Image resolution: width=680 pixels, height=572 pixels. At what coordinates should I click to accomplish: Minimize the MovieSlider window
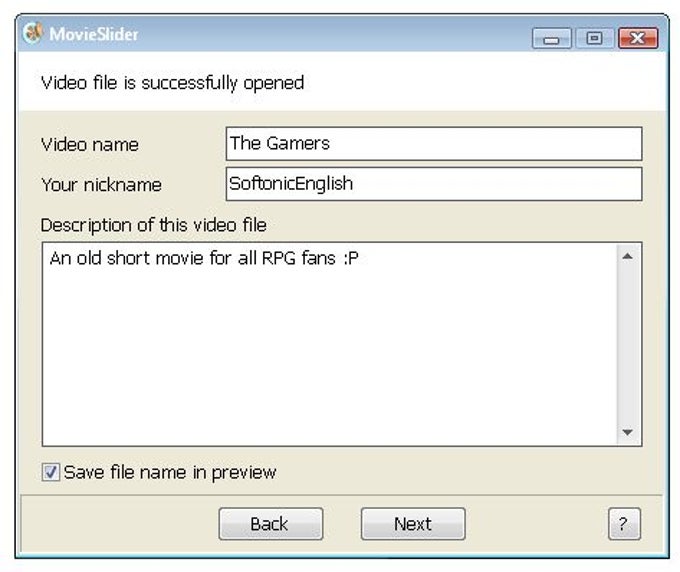[x=552, y=38]
